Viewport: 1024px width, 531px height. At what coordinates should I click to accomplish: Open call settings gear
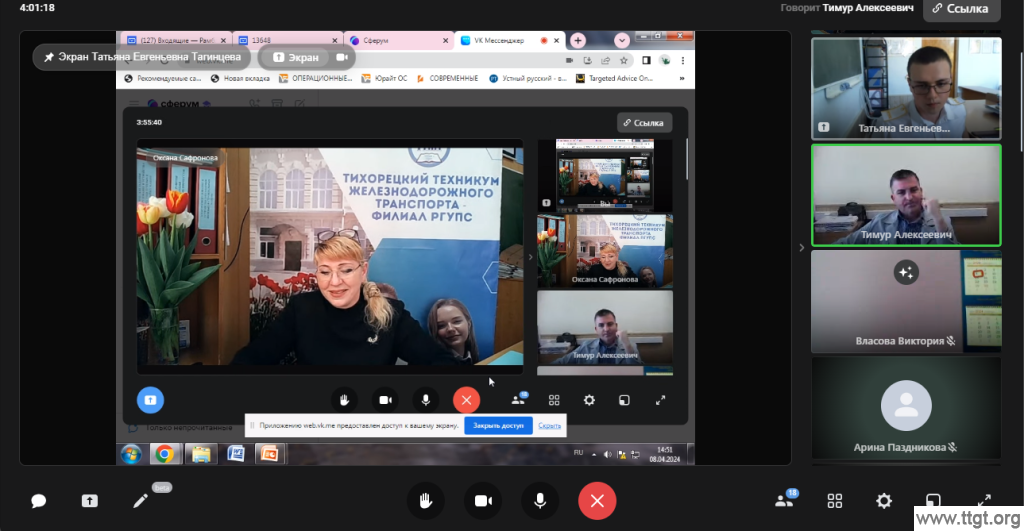coord(884,501)
